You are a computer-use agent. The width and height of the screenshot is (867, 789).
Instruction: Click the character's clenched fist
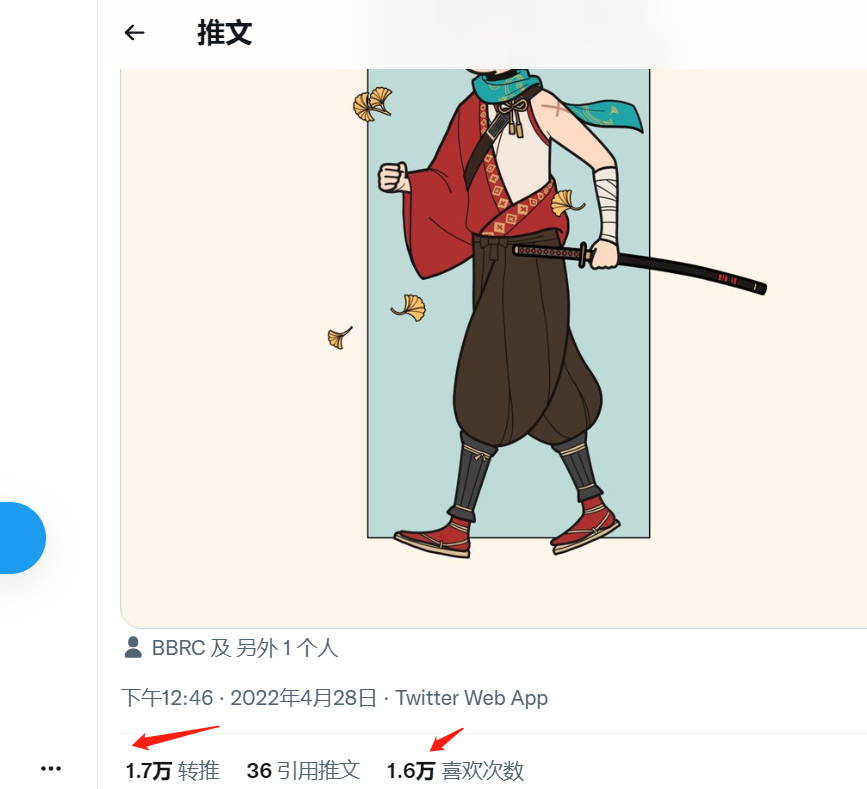[393, 177]
